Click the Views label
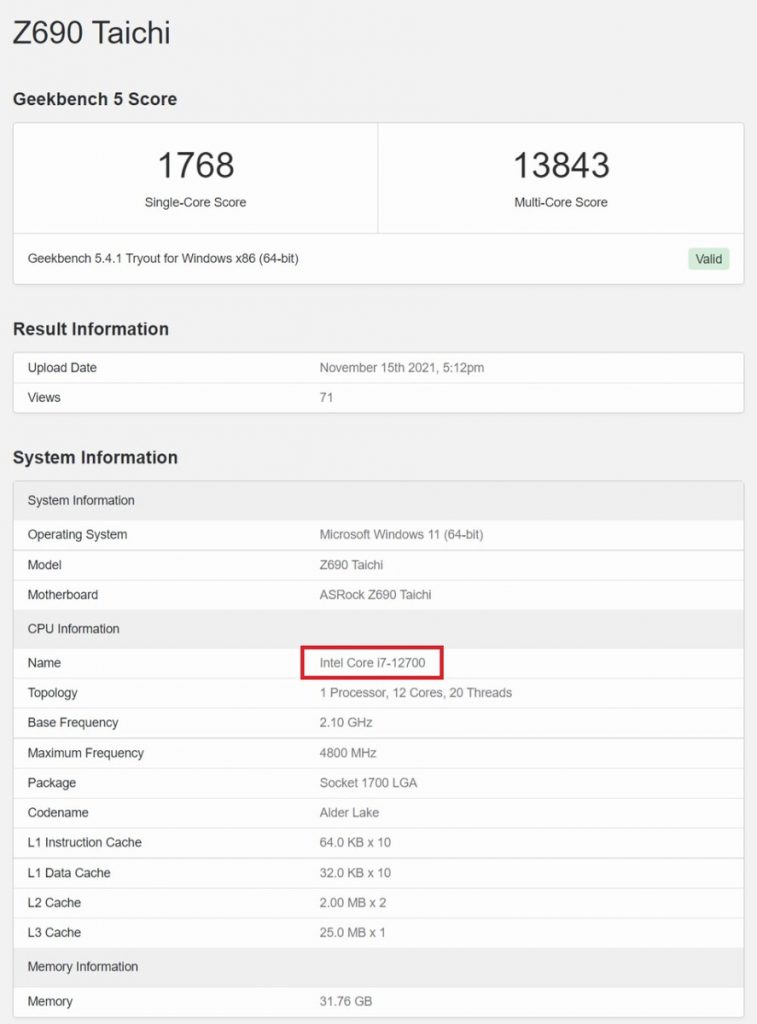This screenshot has width=757, height=1024. pyautogui.click(x=44, y=398)
